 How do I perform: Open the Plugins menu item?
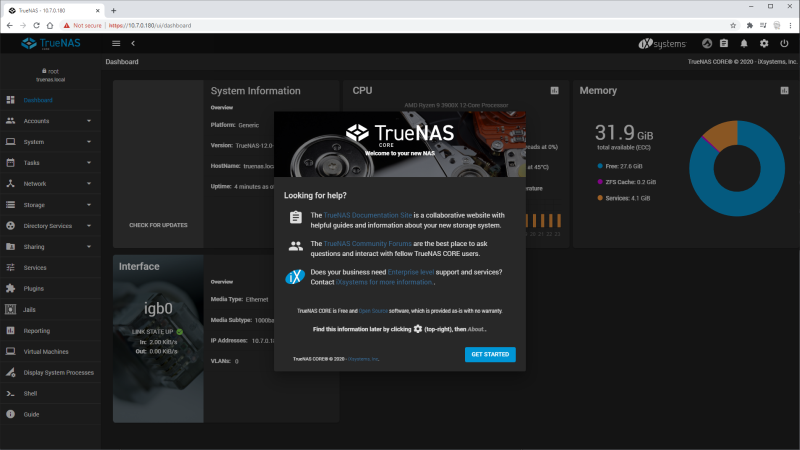tap(51, 288)
